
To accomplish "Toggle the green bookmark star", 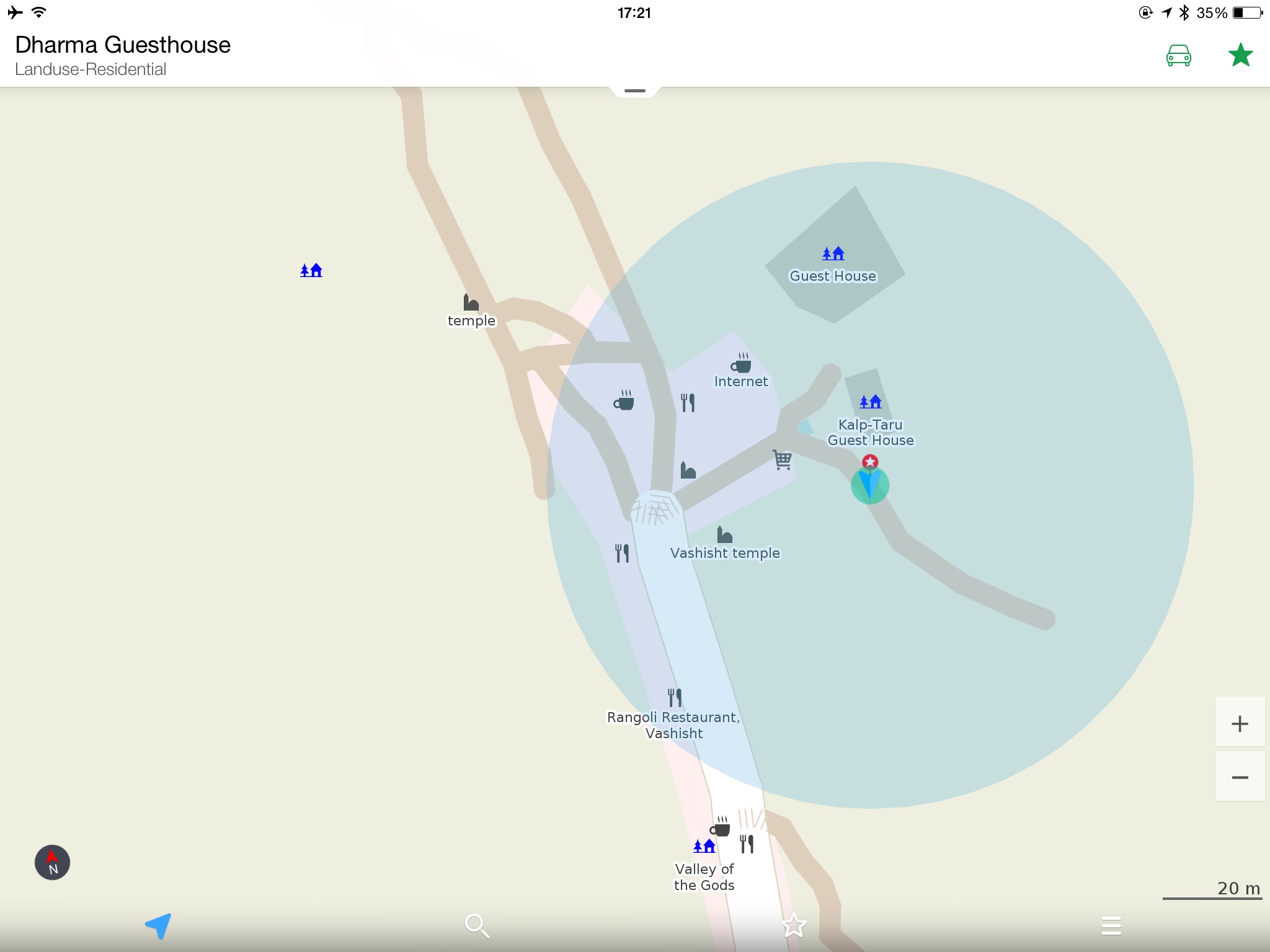I will pyautogui.click(x=1240, y=56).
